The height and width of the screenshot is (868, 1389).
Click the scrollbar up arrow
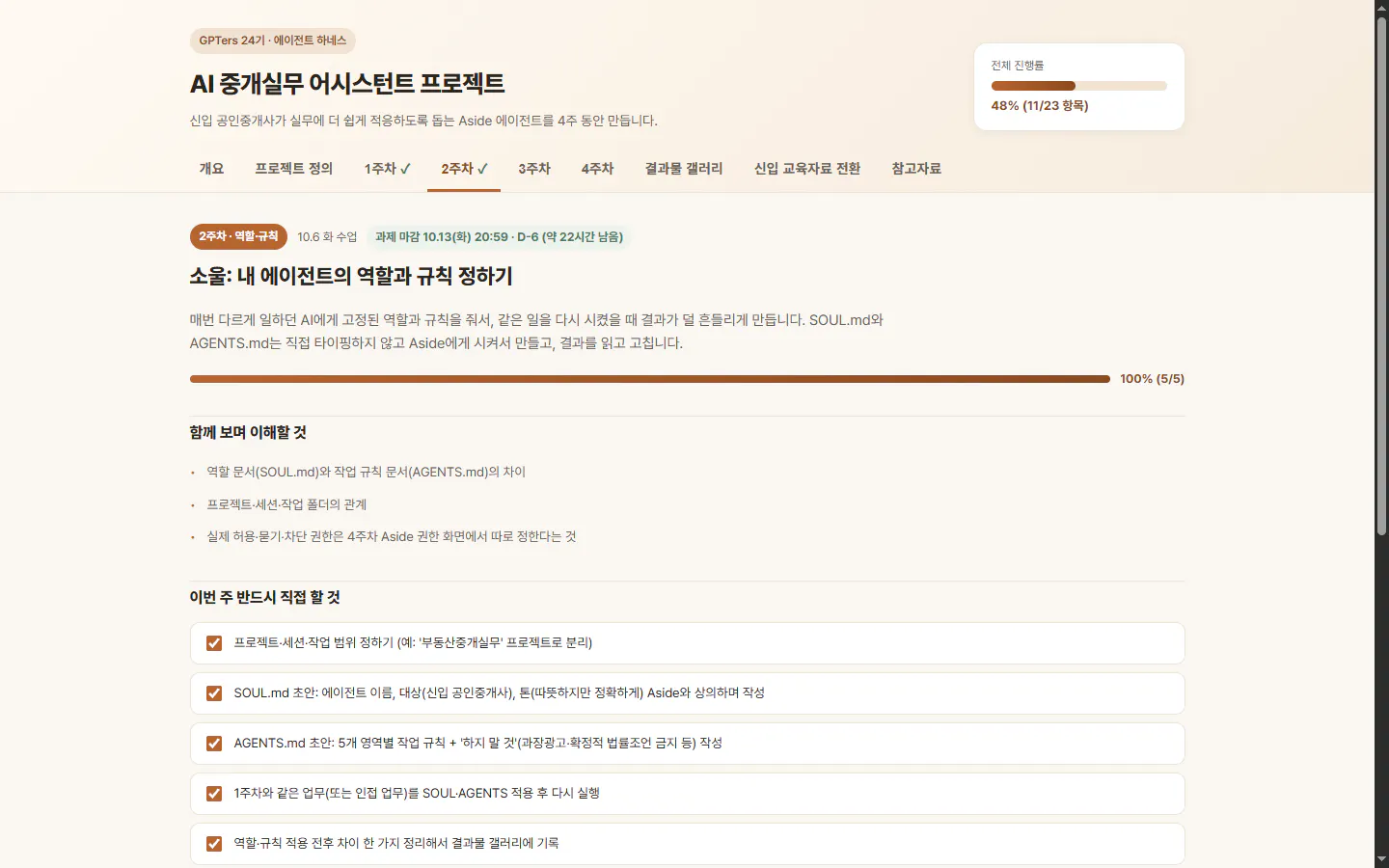click(x=1381, y=8)
